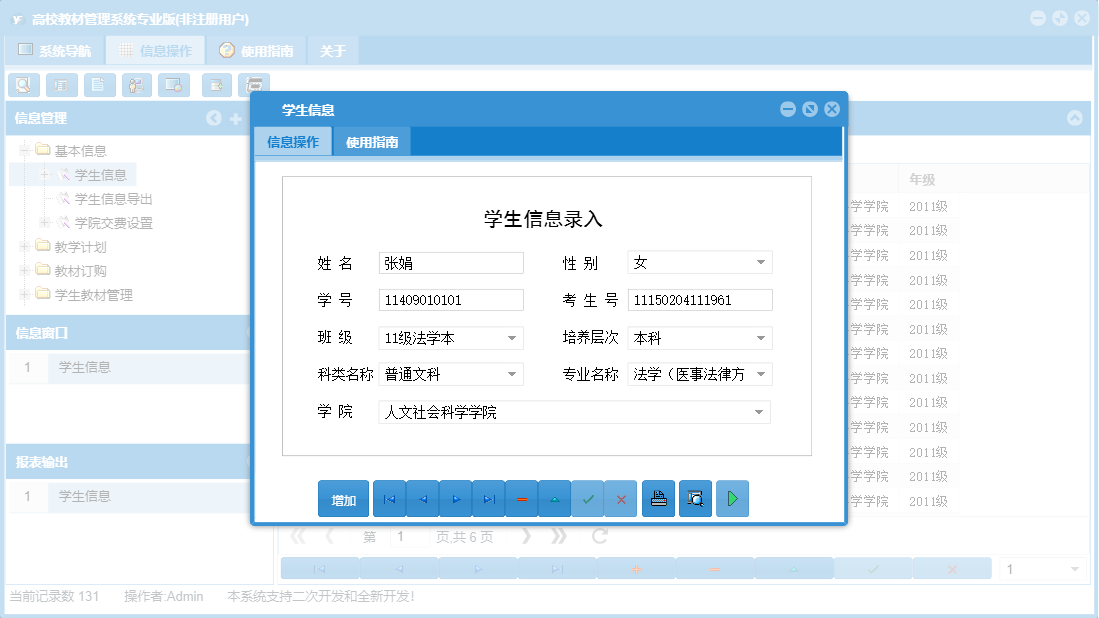Click the search magnifier icon in the main toolbar
Viewport: 1099px width, 618px height.
(23, 85)
